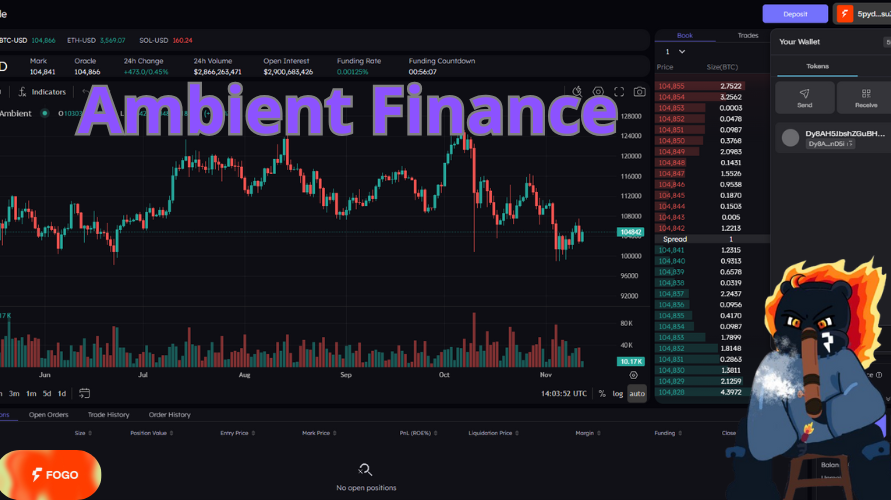Sort positions by Mark Price column
Viewport: 891px width, 500px height.
point(319,433)
